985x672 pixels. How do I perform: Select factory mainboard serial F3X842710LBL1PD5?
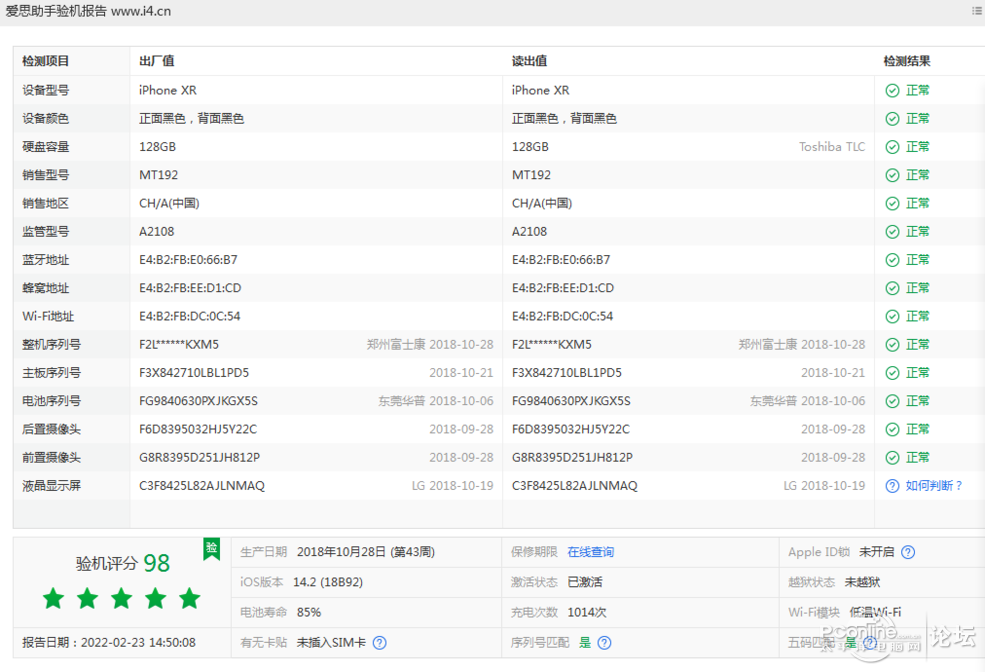(194, 373)
